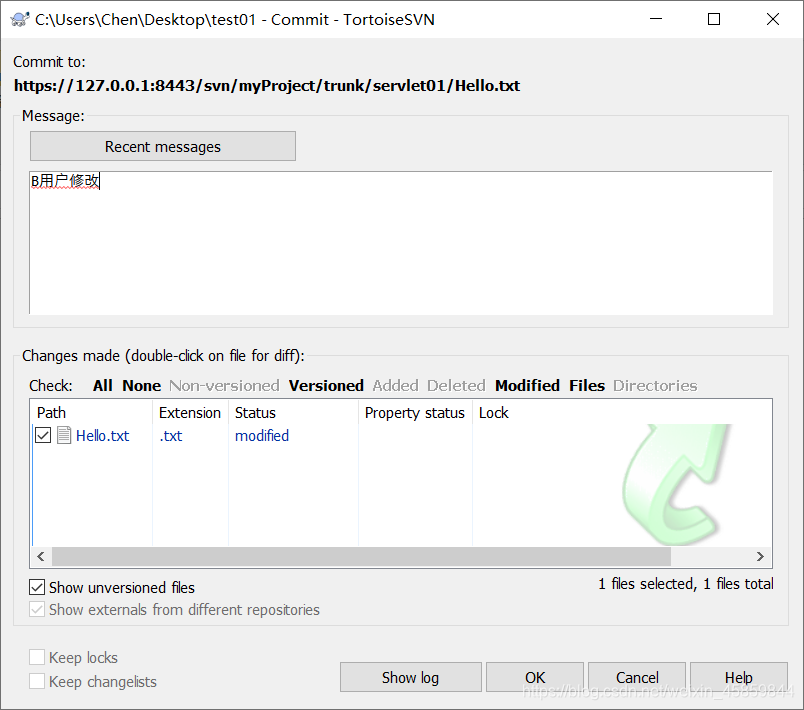Enable the Keep changelists checkbox

[37, 681]
